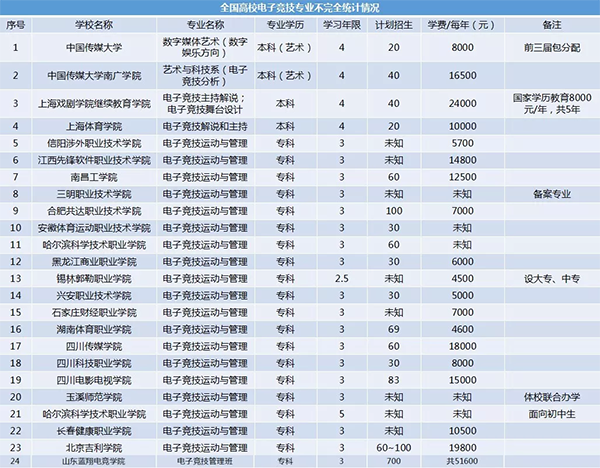Click the cell 艺术与科技系(电子竞技分析)
600x468 pixels.
tap(205, 75)
